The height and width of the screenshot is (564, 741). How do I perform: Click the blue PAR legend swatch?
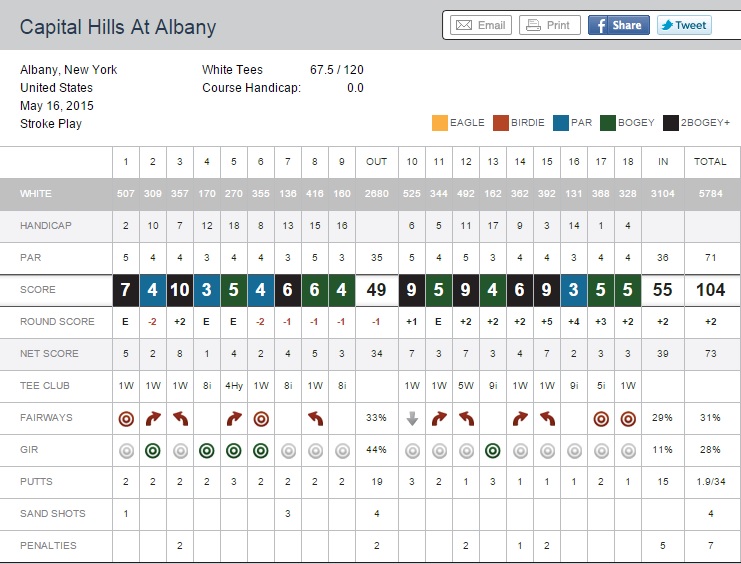click(558, 123)
